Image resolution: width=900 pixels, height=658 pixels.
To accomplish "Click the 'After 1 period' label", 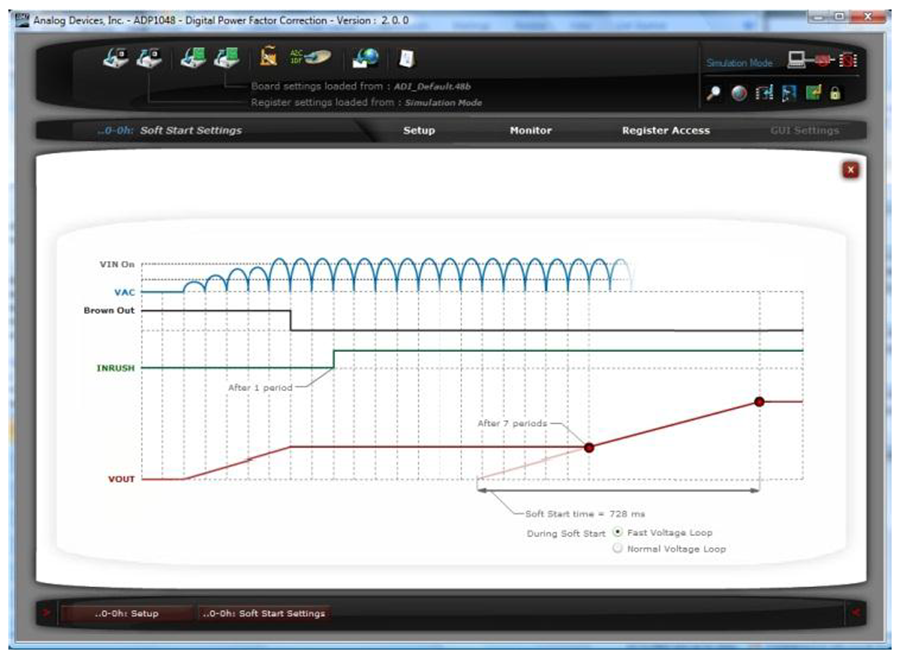I will (x=260, y=388).
